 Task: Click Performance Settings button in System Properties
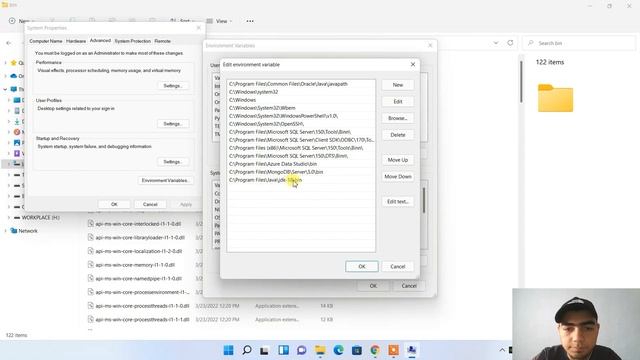172,86
